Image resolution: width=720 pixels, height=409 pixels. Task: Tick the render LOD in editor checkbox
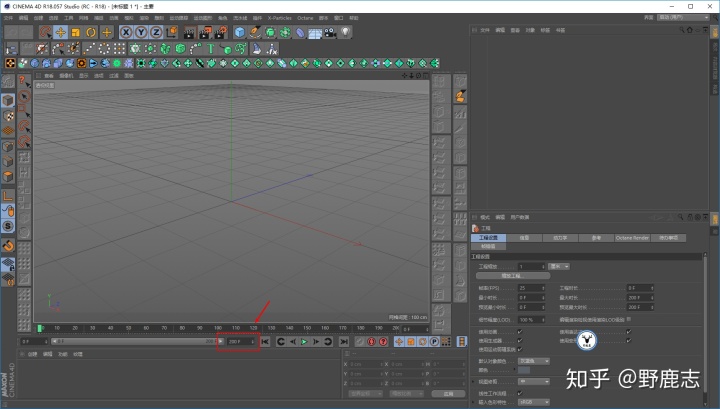(629, 319)
